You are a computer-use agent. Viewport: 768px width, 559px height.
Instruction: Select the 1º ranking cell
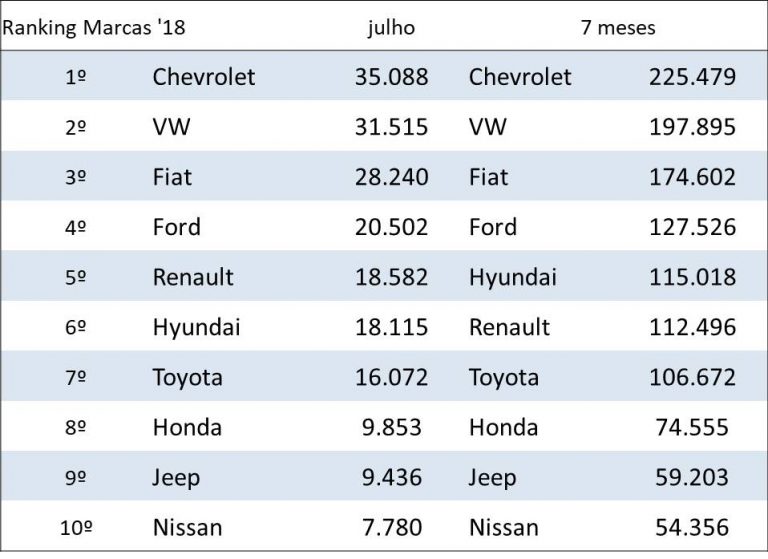coord(75,77)
